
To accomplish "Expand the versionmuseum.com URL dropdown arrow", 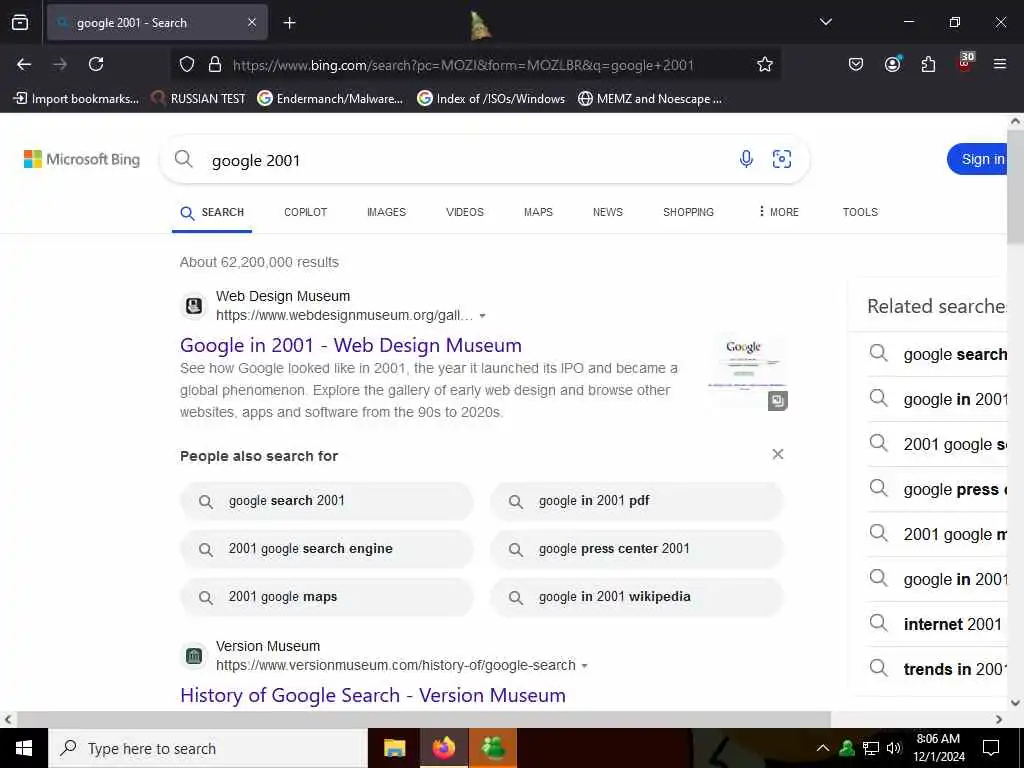I will (x=584, y=666).
